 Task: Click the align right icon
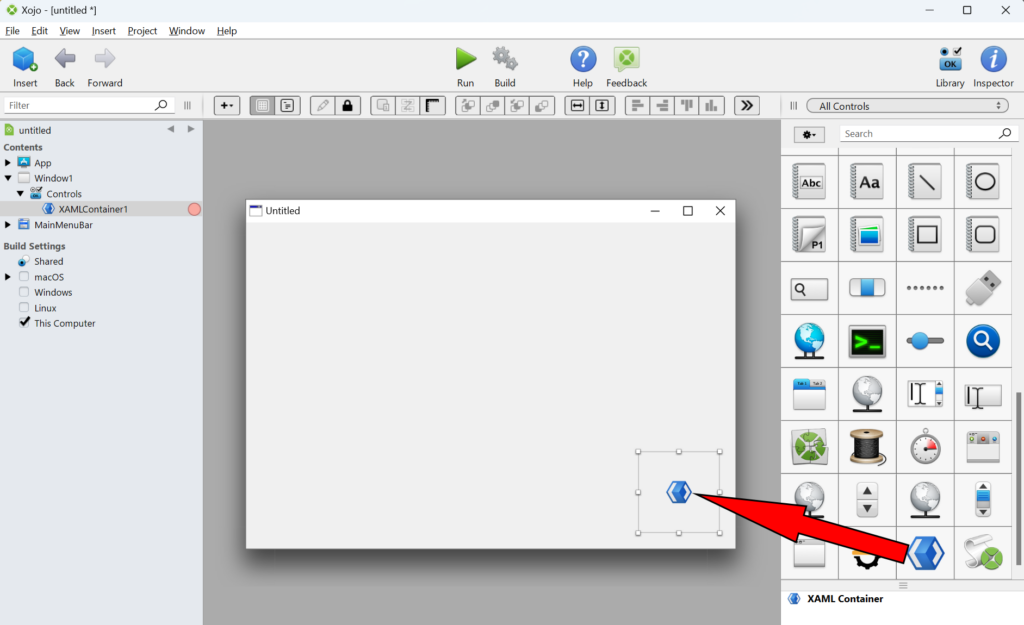click(x=662, y=105)
